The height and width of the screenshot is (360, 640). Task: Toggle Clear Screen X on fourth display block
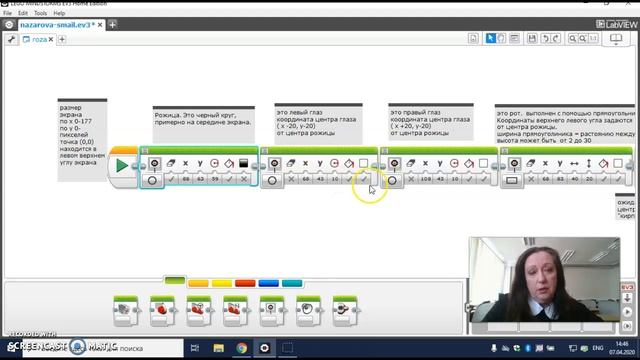(531, 179)
